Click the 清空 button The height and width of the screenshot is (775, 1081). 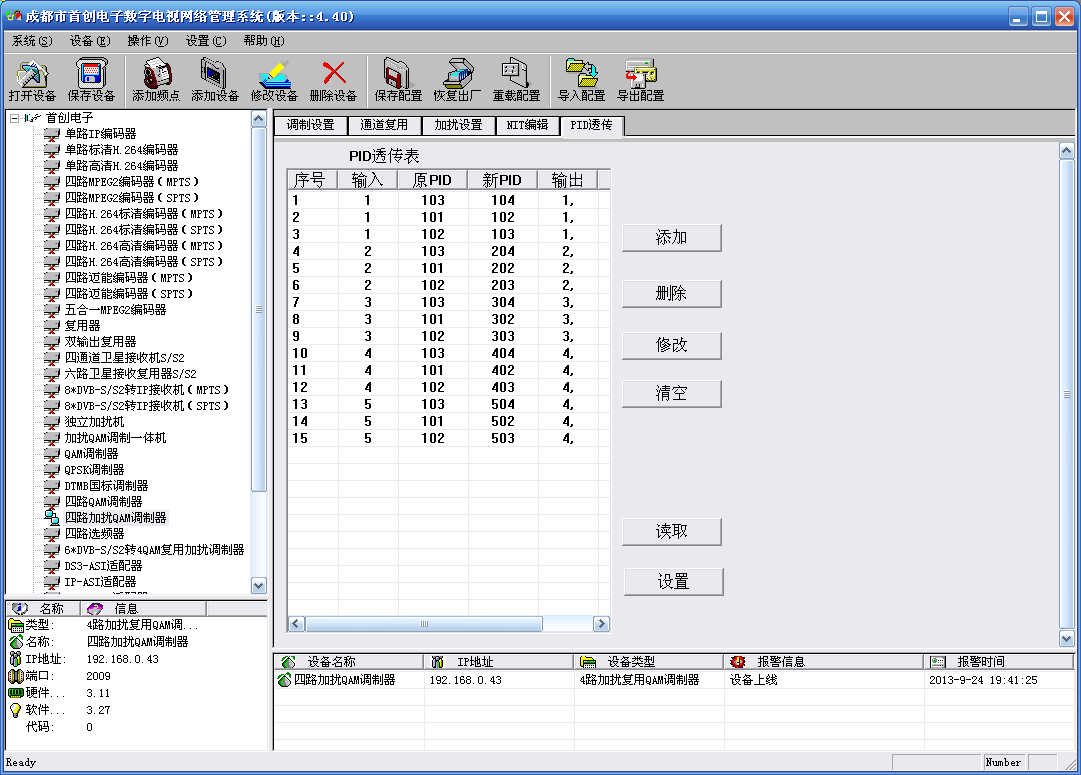[x=671, y=394]
